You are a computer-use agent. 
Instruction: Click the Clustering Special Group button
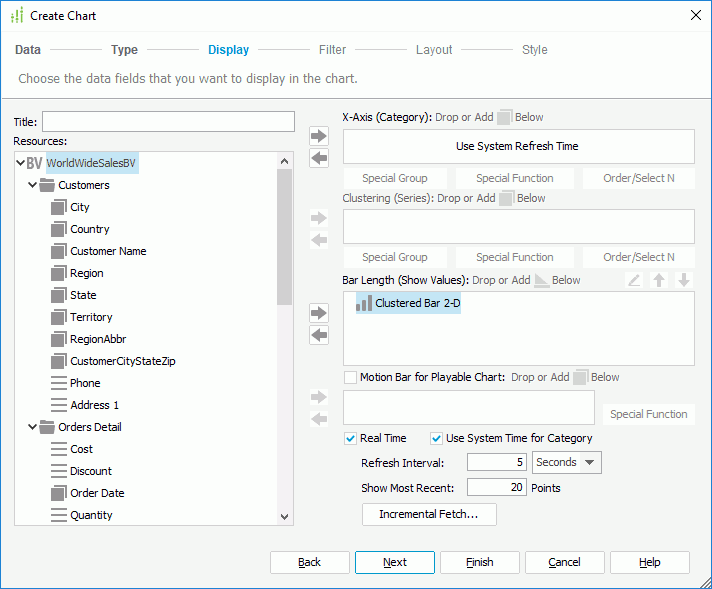coord(395,257)
